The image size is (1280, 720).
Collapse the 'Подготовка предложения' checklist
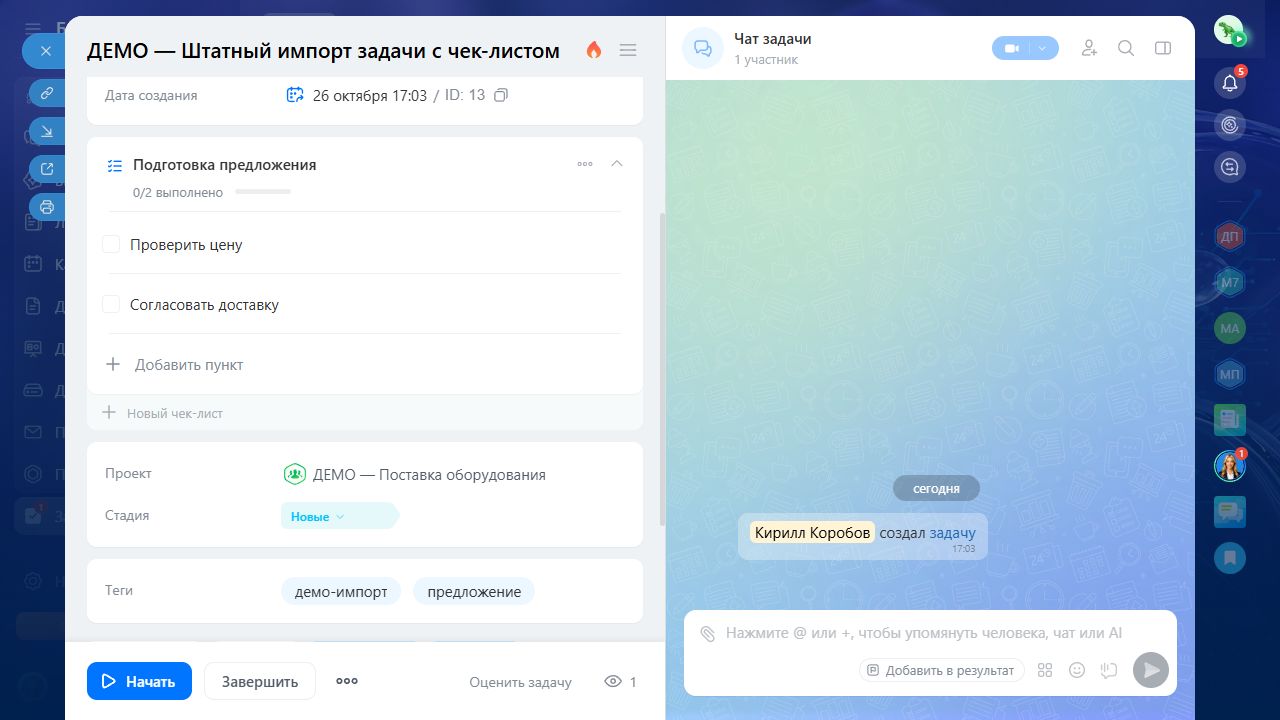click(617, 164)
